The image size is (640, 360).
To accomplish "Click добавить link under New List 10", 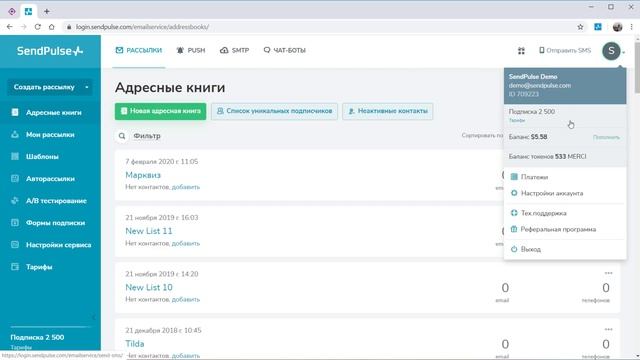I will pyautogui.click(x=186, y=300).
